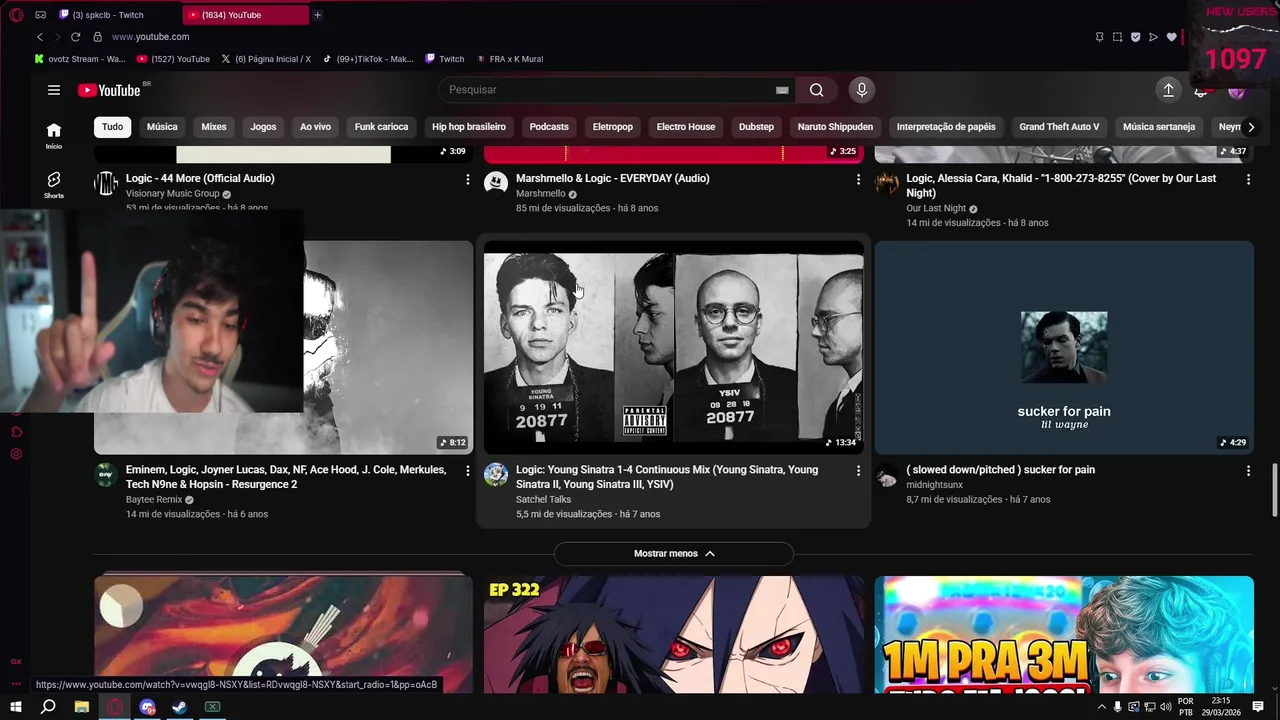Add page to bookmarks with heart icon
1280x720 pixels.
point(1171,37)
